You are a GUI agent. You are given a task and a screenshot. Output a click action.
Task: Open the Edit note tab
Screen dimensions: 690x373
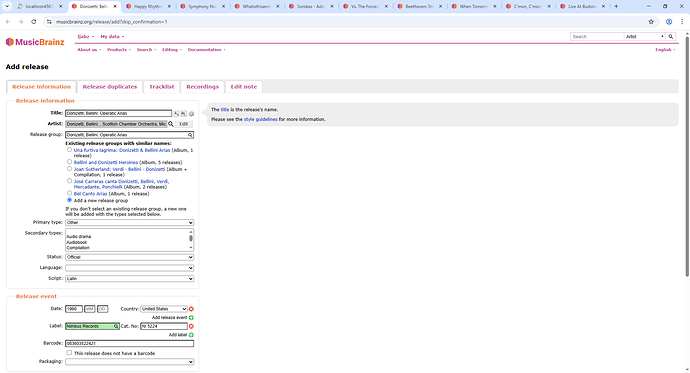(x=244, y=87)
